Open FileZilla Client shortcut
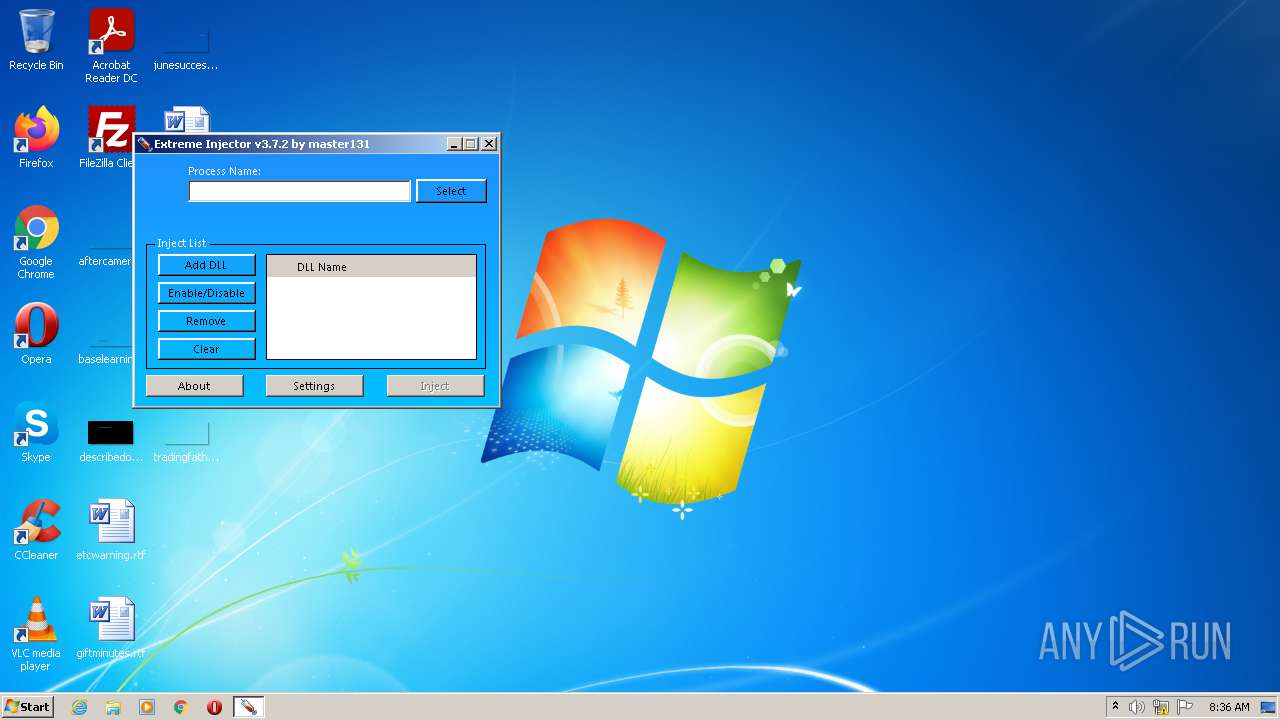1280x720 pixels. click(x=109, y=138)
